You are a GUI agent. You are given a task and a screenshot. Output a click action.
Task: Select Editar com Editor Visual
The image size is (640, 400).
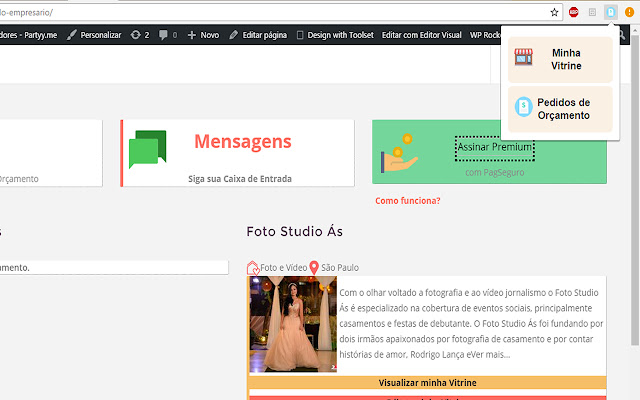coord(422,35)
